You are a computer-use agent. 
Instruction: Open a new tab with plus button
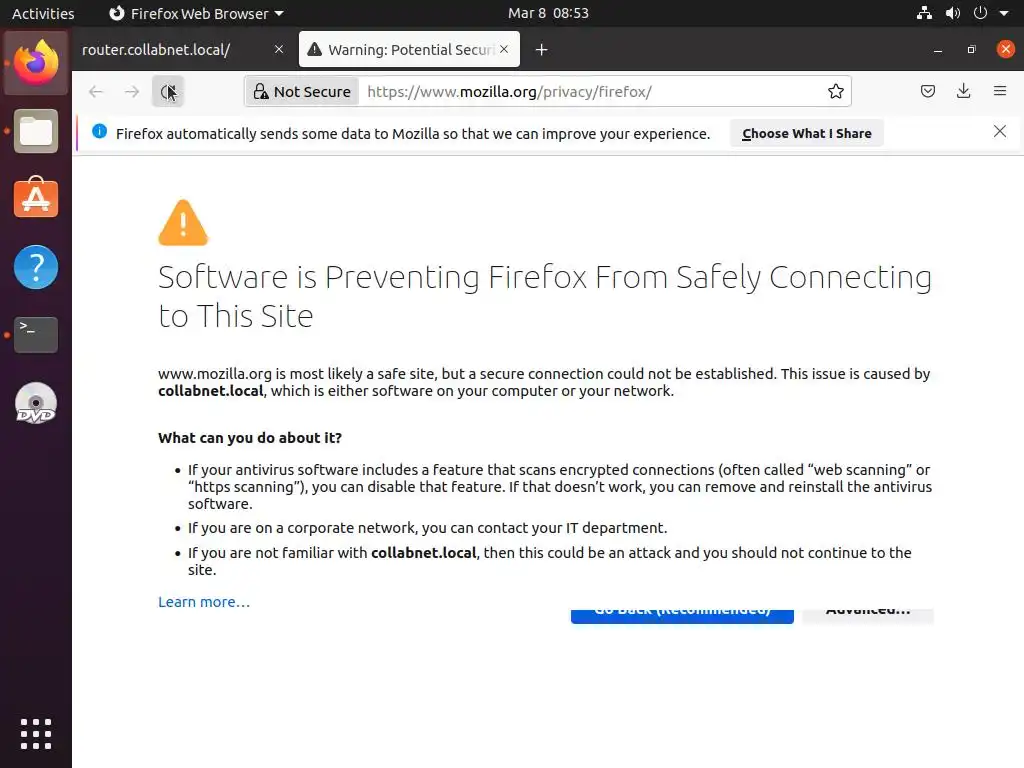tap(541, 50)
